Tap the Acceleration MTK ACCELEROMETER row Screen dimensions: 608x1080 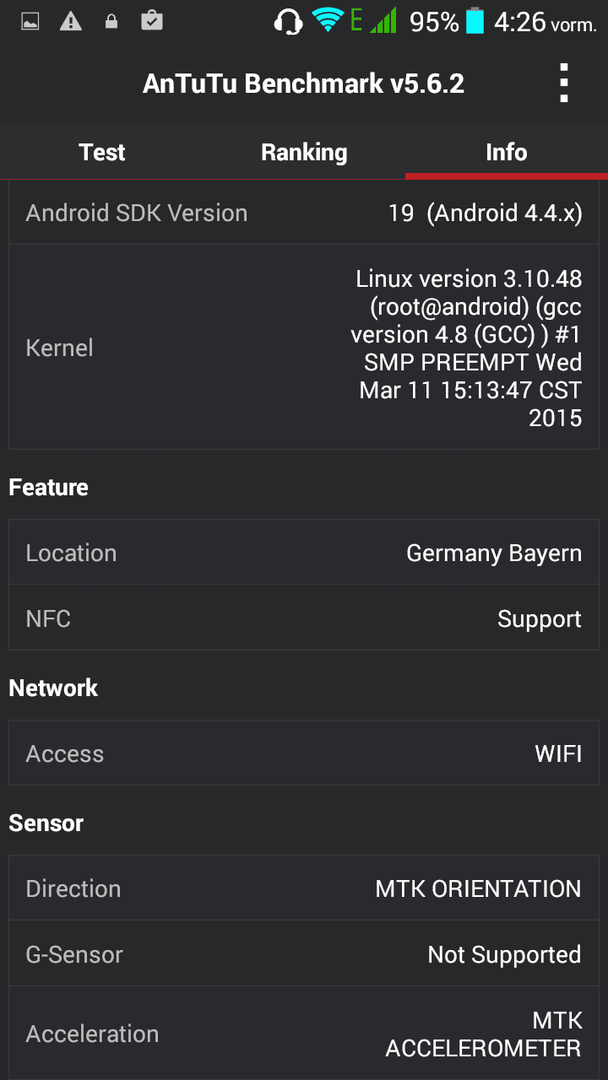pos(304,1032)
